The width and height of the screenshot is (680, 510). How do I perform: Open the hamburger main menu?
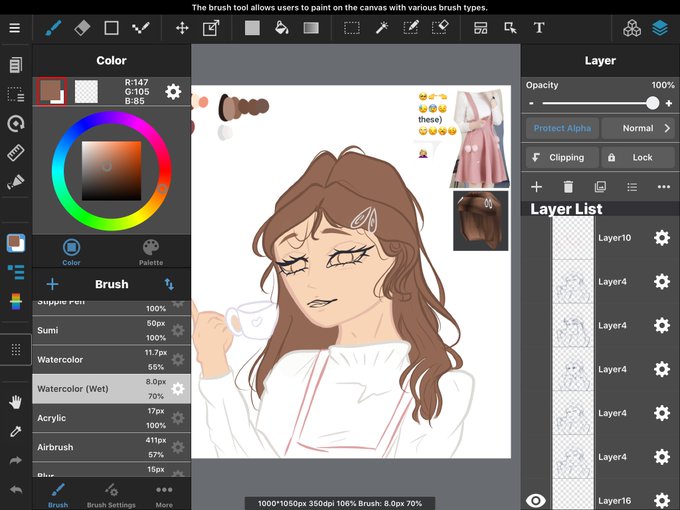pyautogui.click(x=15, y=28)
